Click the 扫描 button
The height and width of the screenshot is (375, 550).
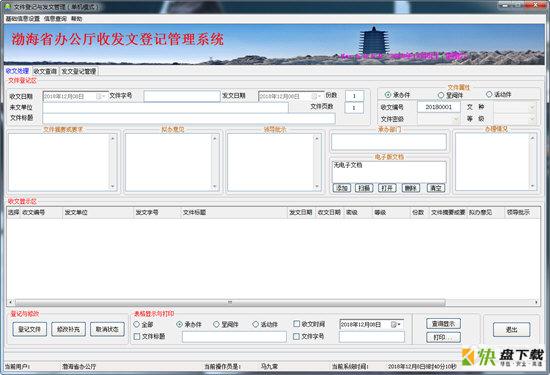click(x=364, y=188)
